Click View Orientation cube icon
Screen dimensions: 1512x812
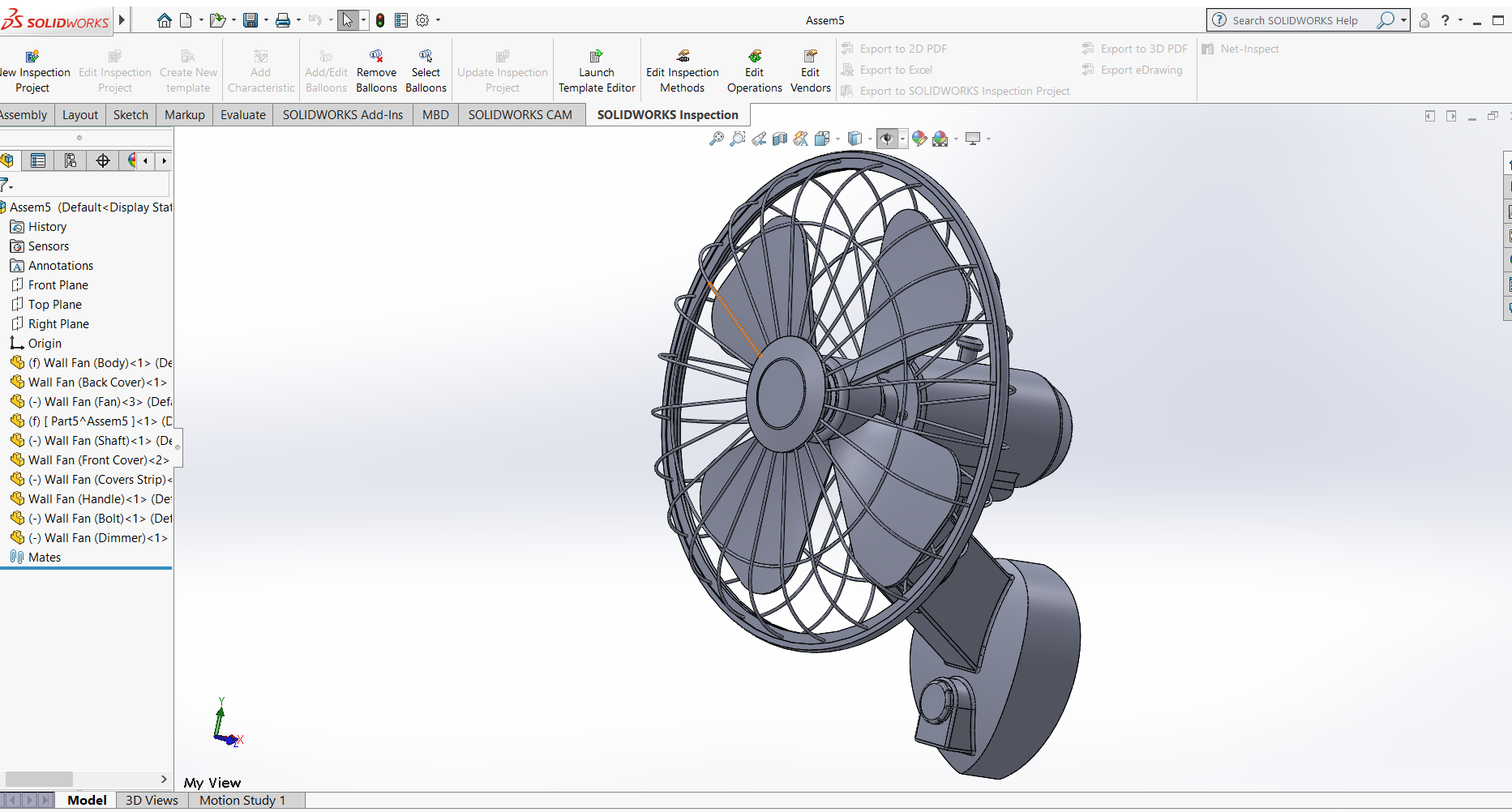pyautogui.click(x=822, y=139)
